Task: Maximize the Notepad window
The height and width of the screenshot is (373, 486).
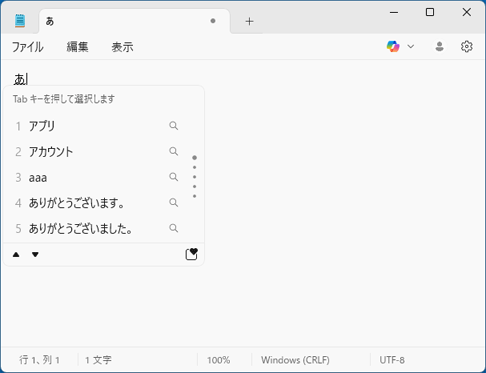Action: (430, 12)
